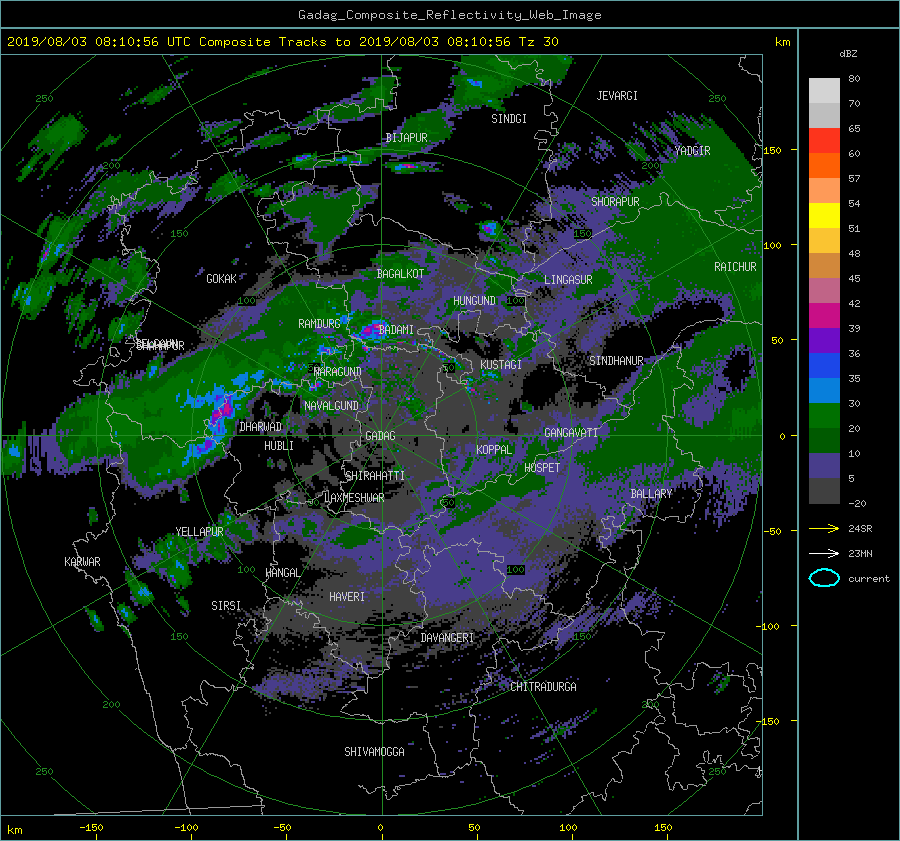The height and width of the screenshot is (841, 900).
Task: Select the JEVARGI city label
Action: 617,96
